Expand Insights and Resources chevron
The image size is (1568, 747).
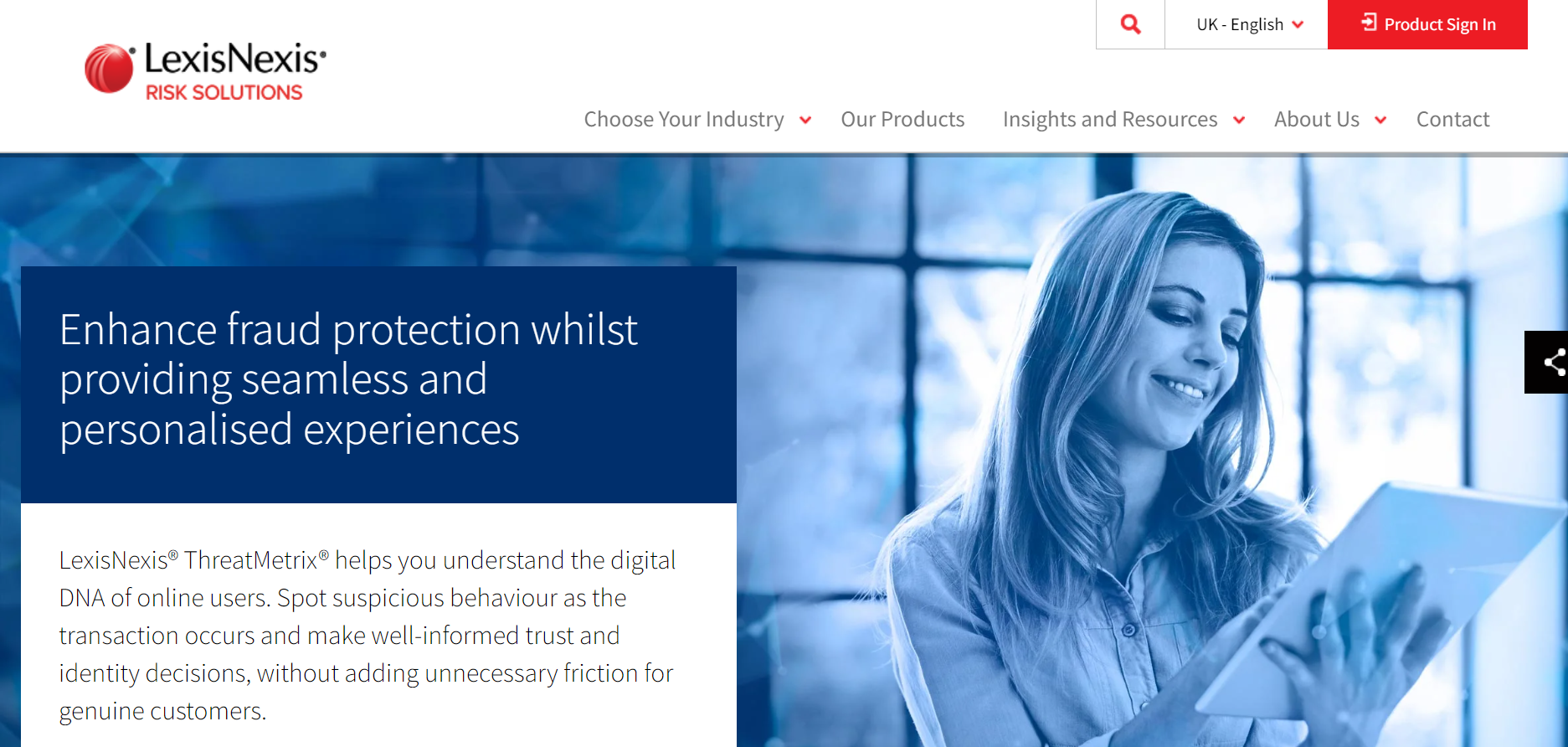point(1239,121)
